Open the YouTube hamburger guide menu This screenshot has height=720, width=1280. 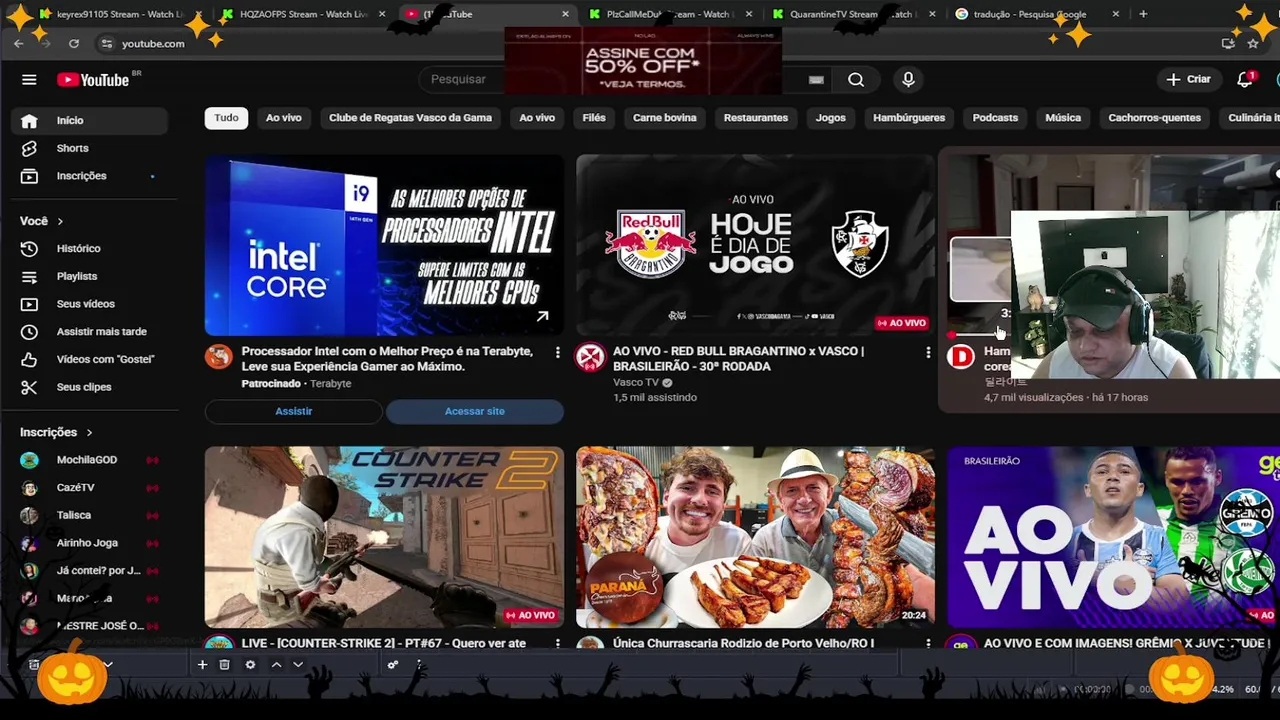point(29,80)
